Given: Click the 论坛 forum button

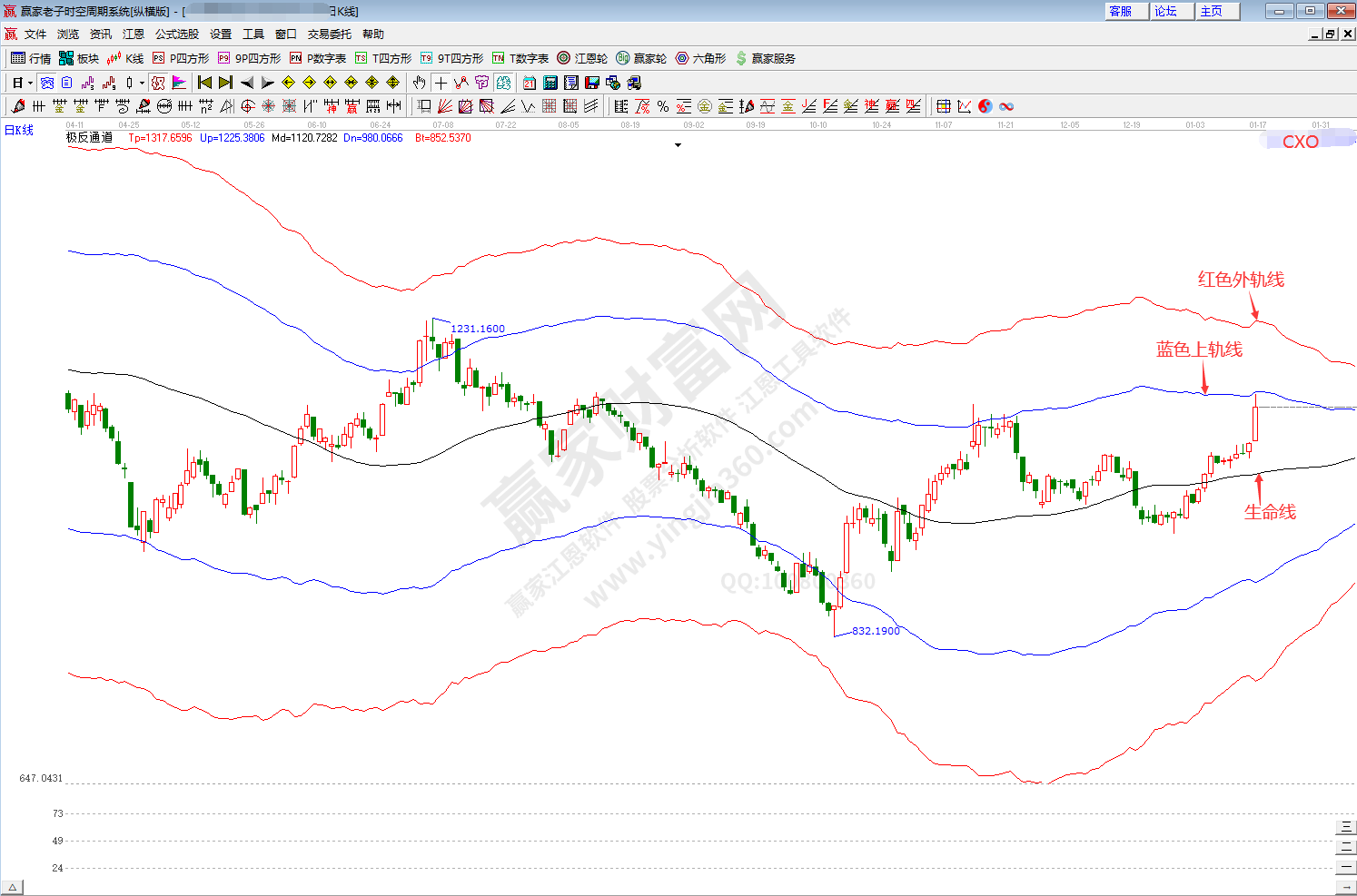Looking at the screenshot, I should click(1166, 11).
